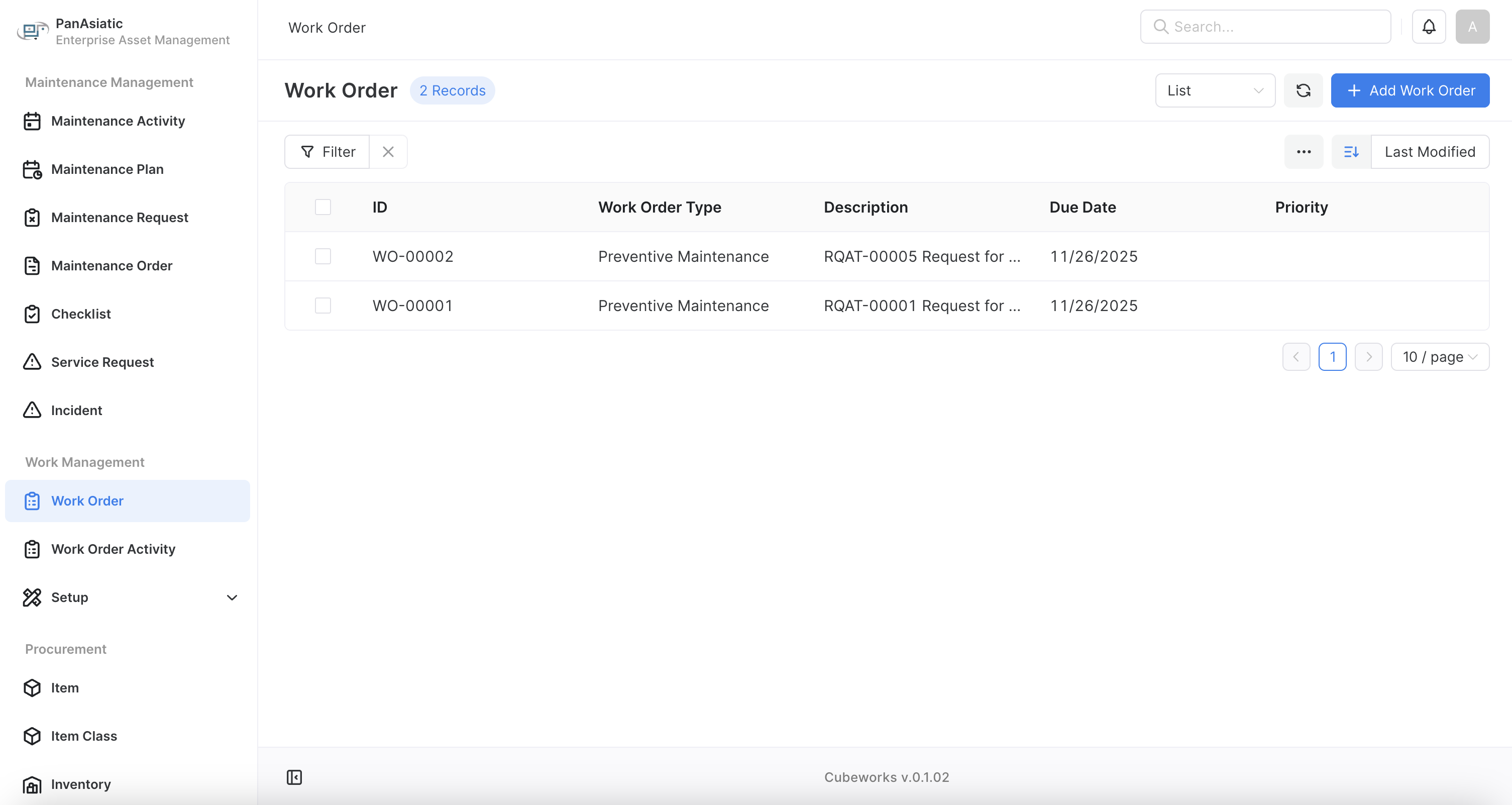The width and height of the screenshot is (1512, 805).
Task: Select the Checklist sidebar icon
Action: [x=32, y=314]
